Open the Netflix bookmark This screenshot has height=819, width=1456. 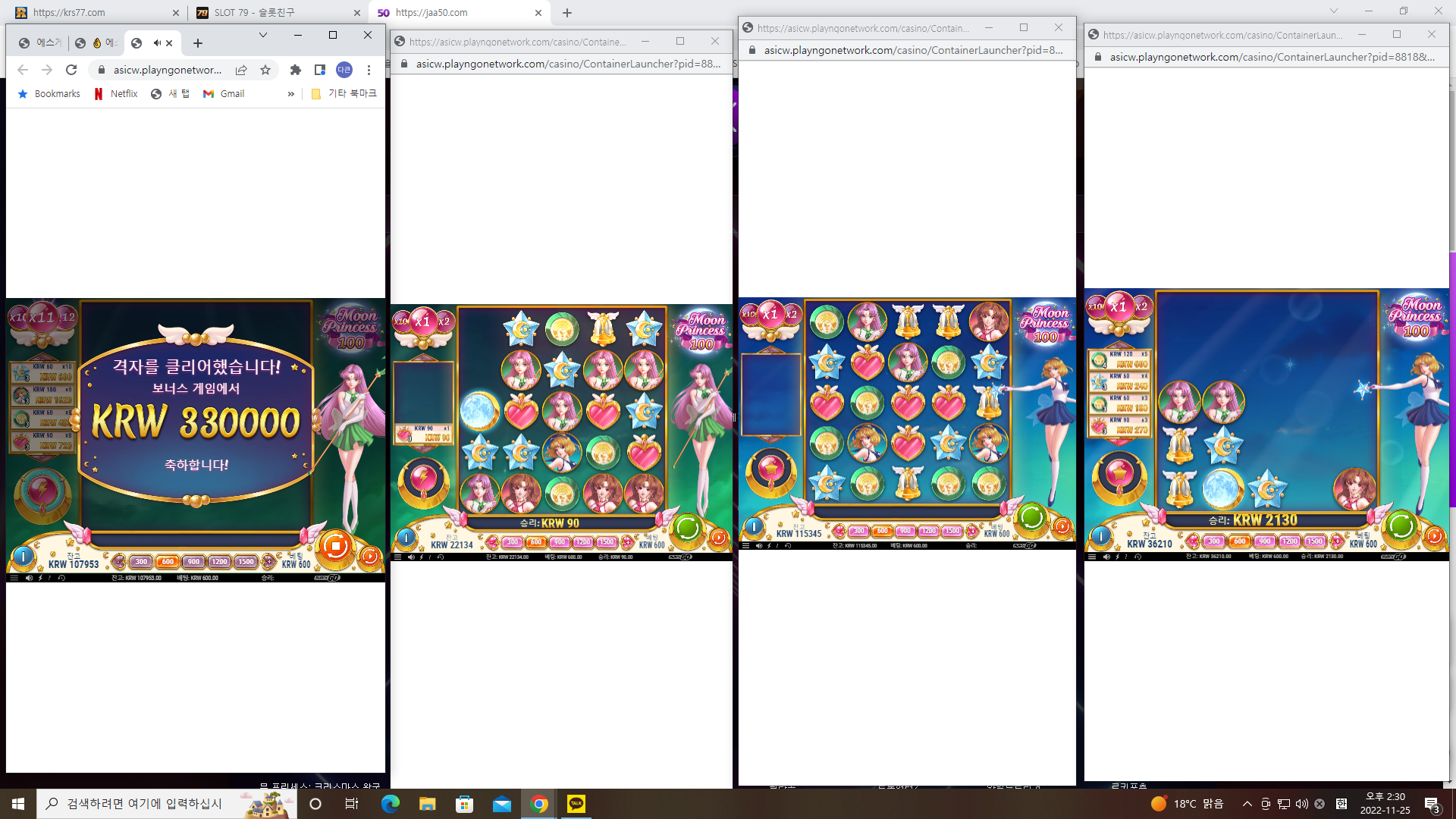click(x=116, y=94)
